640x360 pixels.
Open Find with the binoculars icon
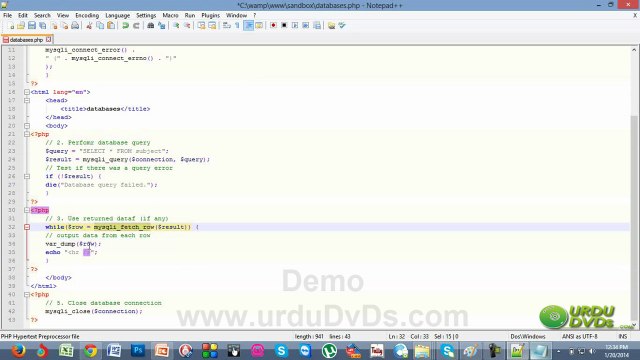[x=151, y=26]
